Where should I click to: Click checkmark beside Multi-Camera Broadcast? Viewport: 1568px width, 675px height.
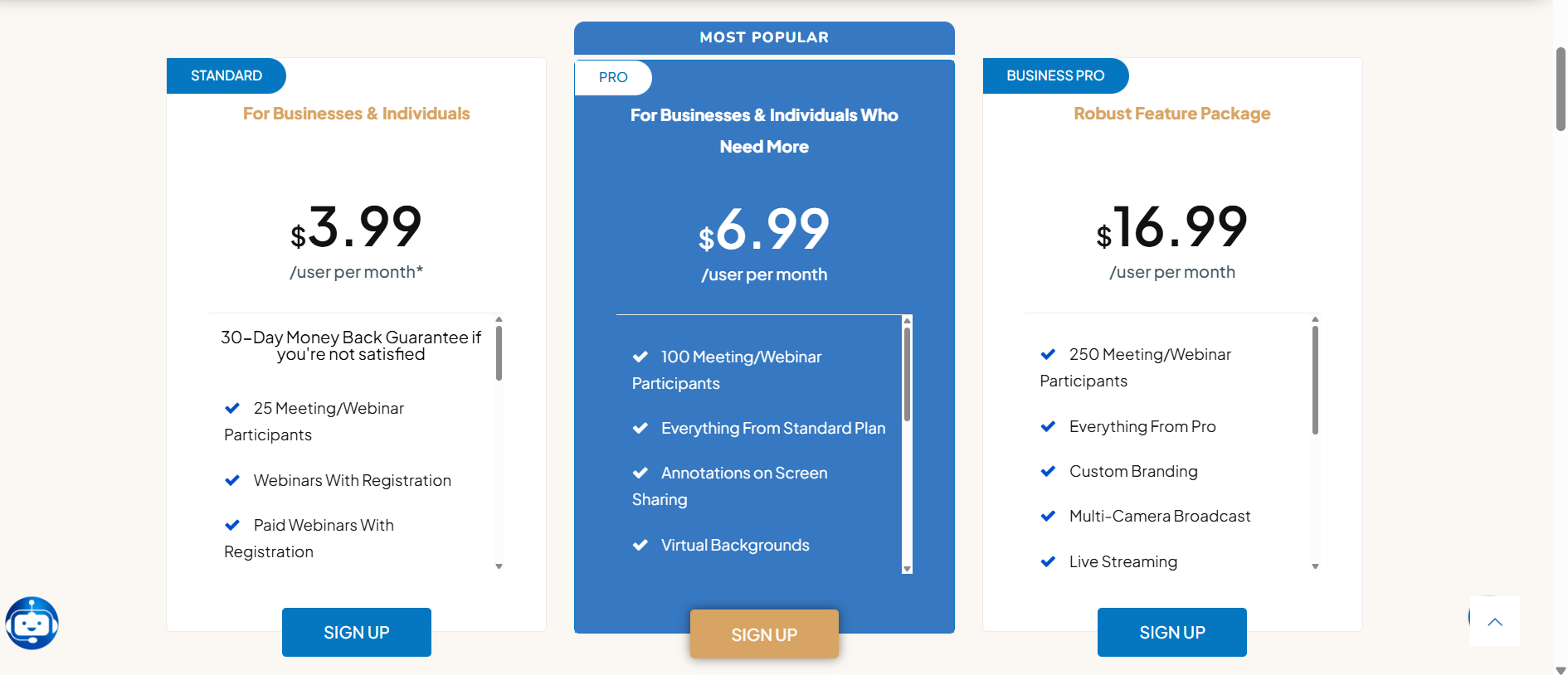[1048, 516]
